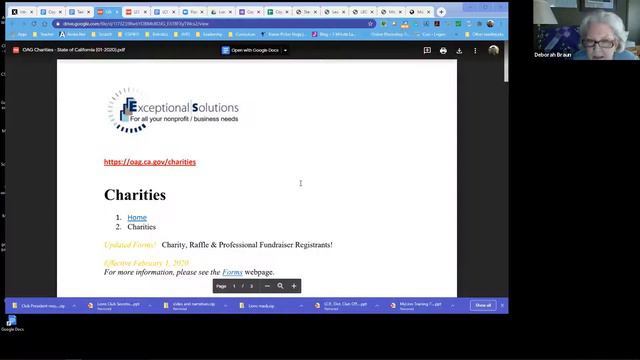This screenshot has width=640, height=360.
Task: Bookmark page with the star icon
Action: pos(370,24)
